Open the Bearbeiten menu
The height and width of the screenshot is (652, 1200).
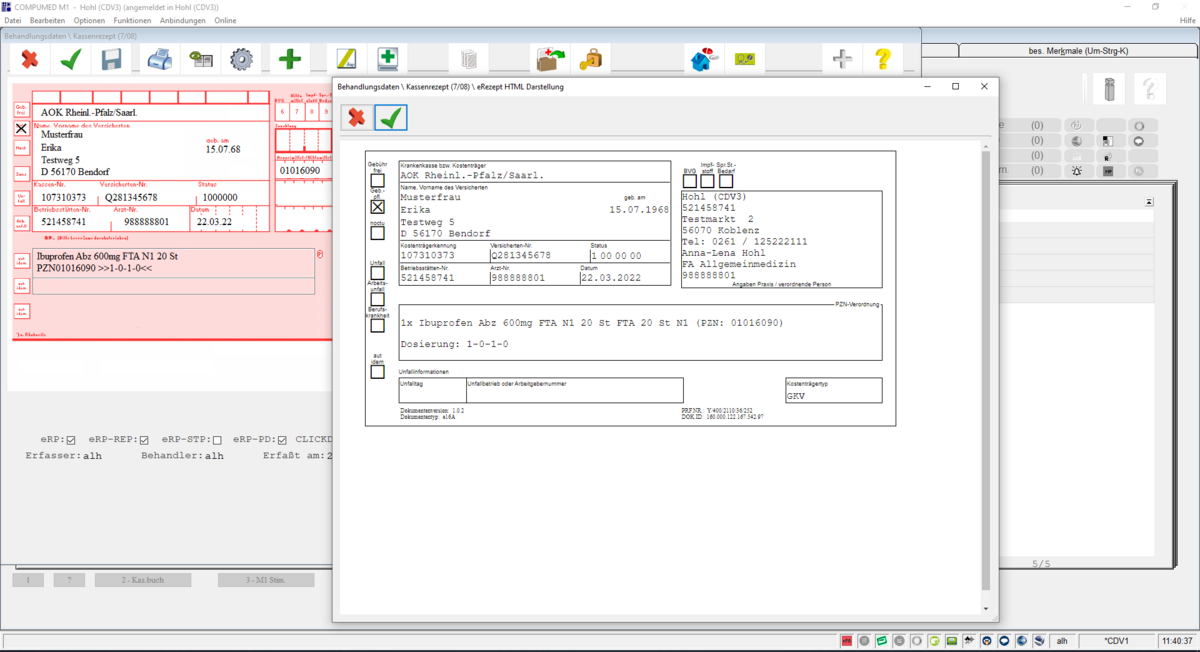click(x=48, y=20)
